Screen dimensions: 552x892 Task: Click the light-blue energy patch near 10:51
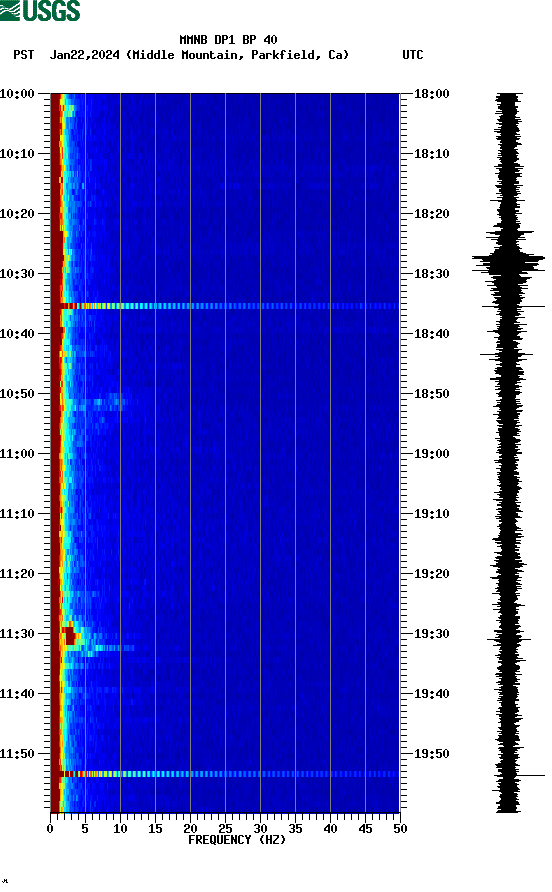tap(108, 402)
